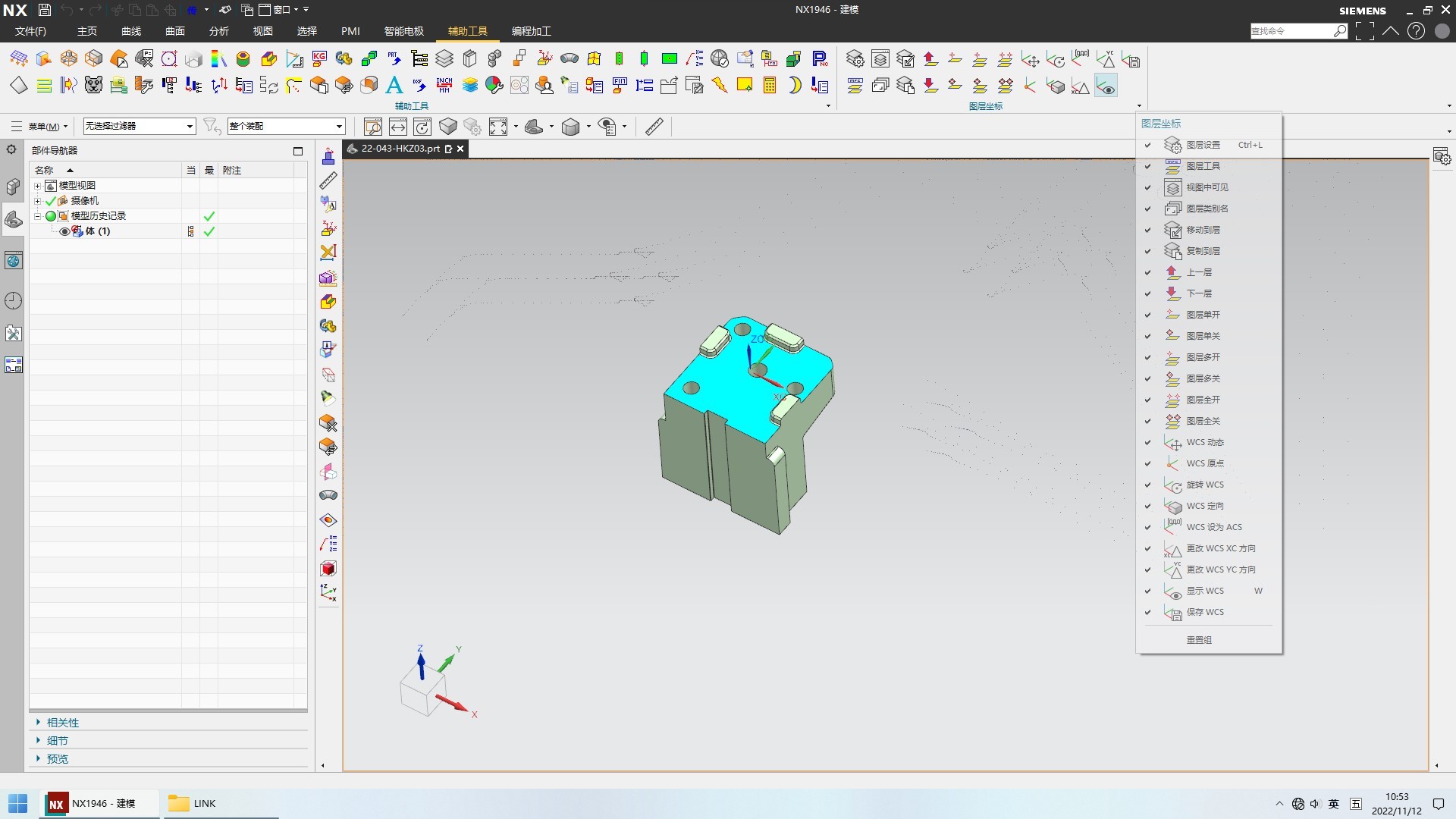This screenshot has height=819, width=1456.
Task: Click 重置组 at bottom of list
Action: [x=1199, y=640]
